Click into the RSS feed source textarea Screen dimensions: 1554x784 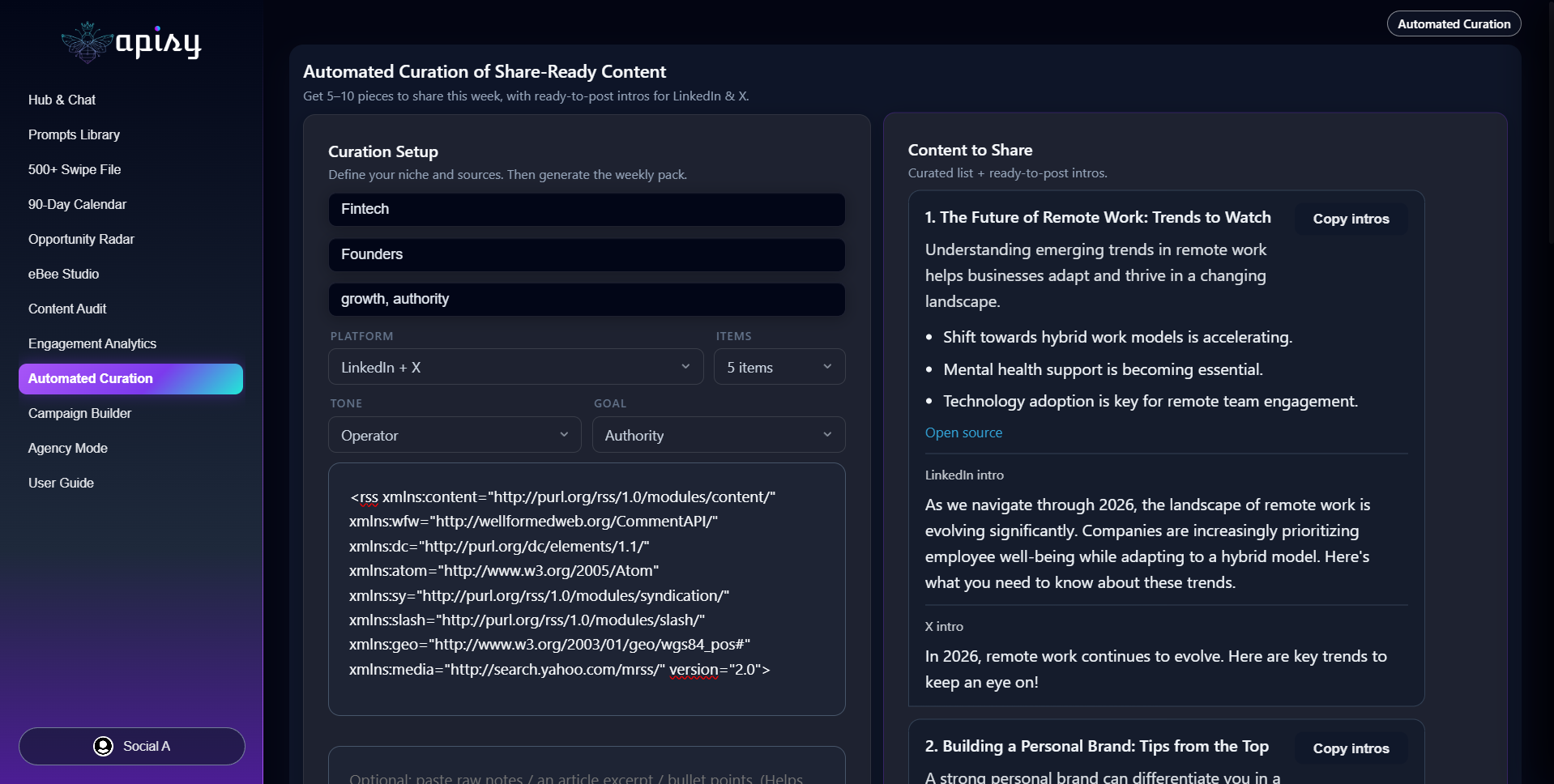click(x=587, y=589)
